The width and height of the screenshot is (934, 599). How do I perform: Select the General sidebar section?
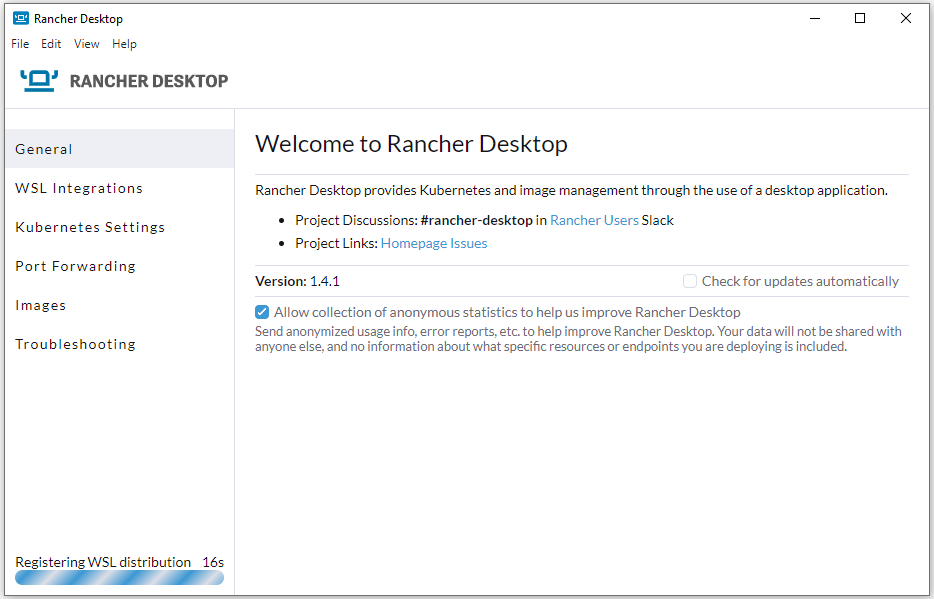coord(120,149)
